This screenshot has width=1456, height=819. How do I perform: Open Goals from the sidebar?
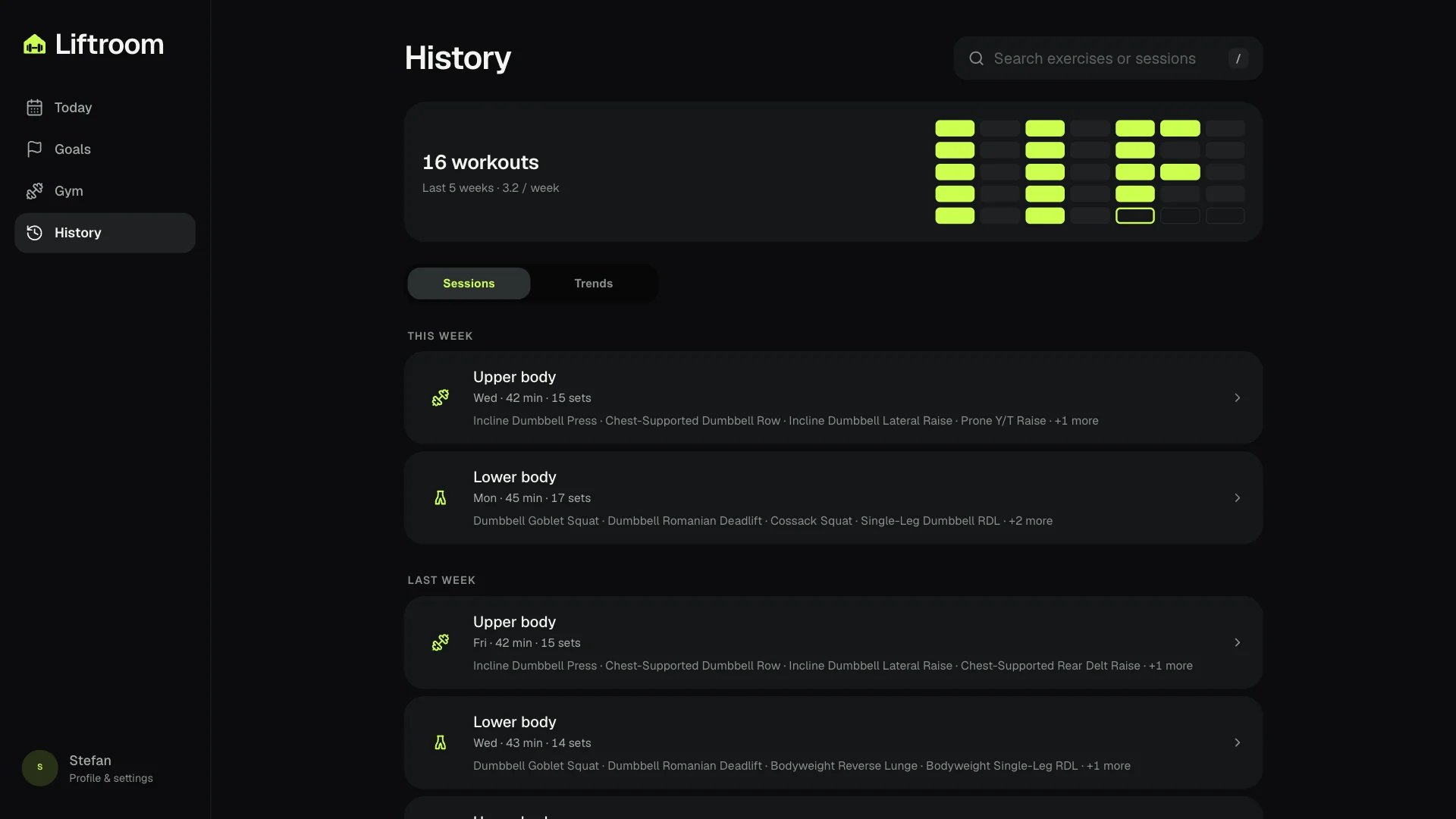[105, 149]
